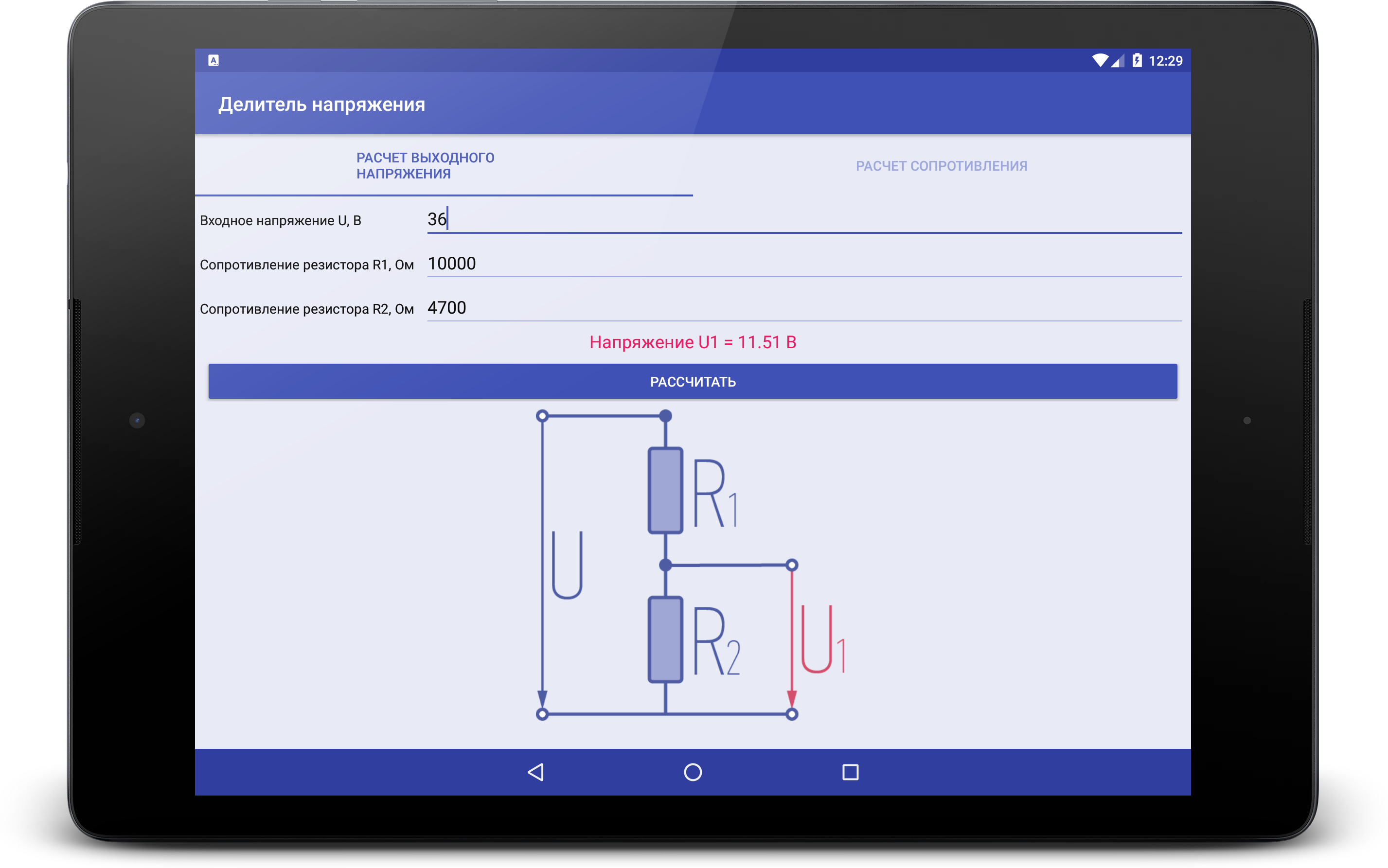Focus the R1 resistance field showing 10000
This screenshot has width=1388, height=868.
coord(804,264)
